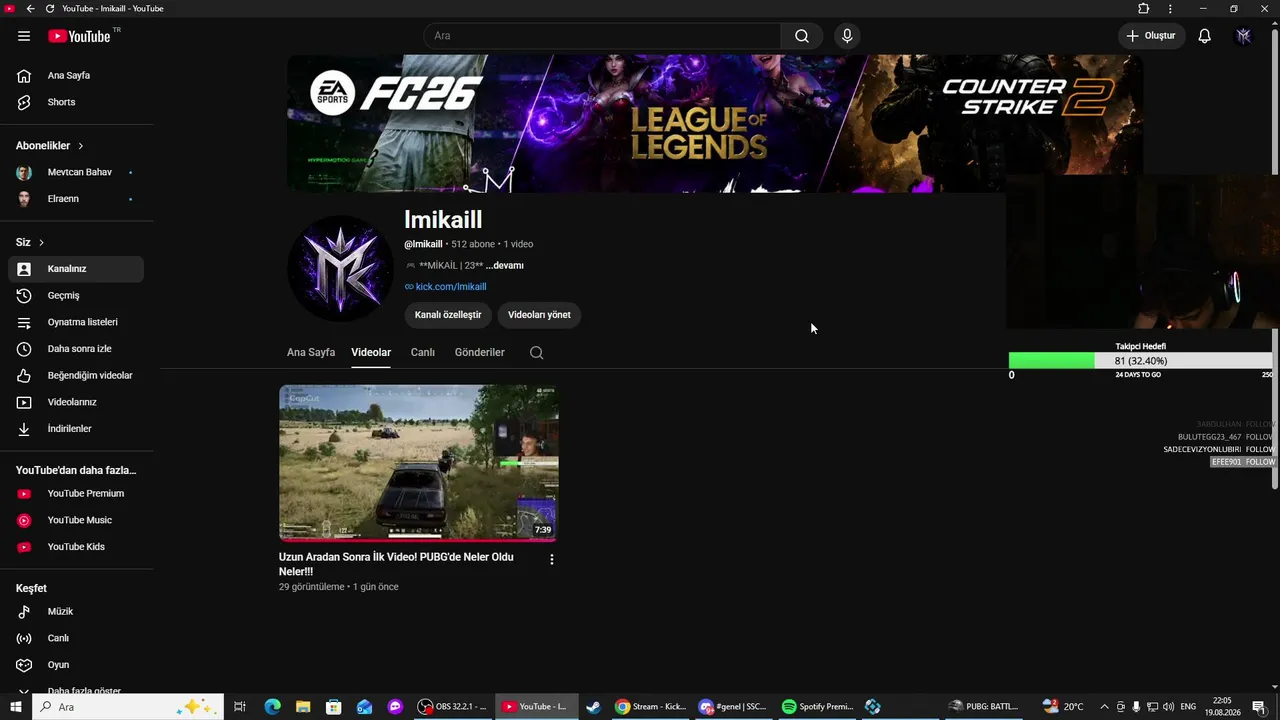Open Oyun under Keşfet

pos(76,665)
